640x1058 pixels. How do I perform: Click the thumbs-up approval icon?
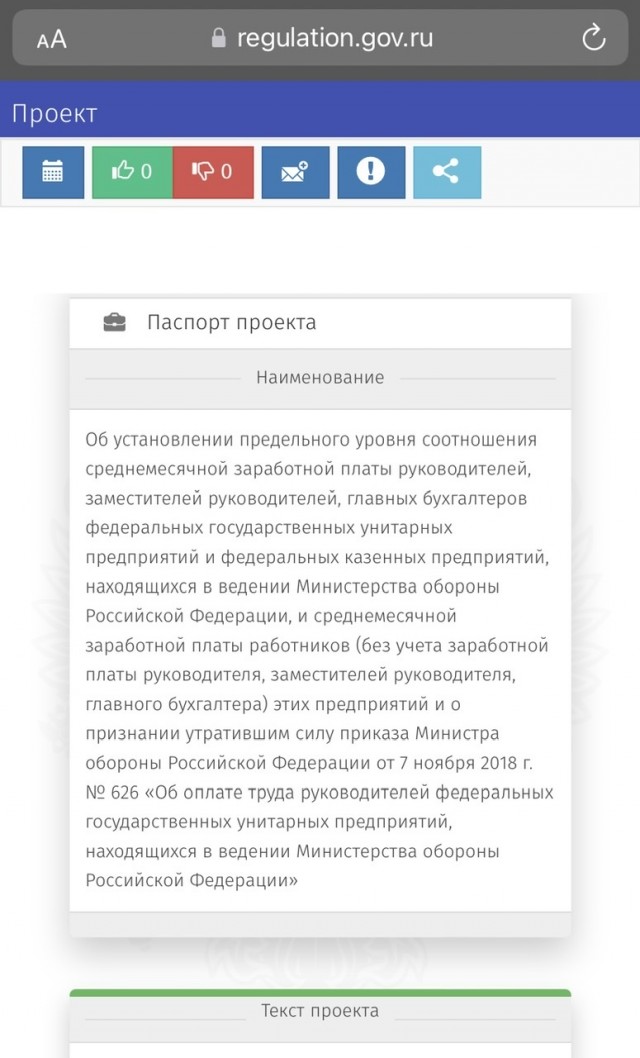click(124, 170)
